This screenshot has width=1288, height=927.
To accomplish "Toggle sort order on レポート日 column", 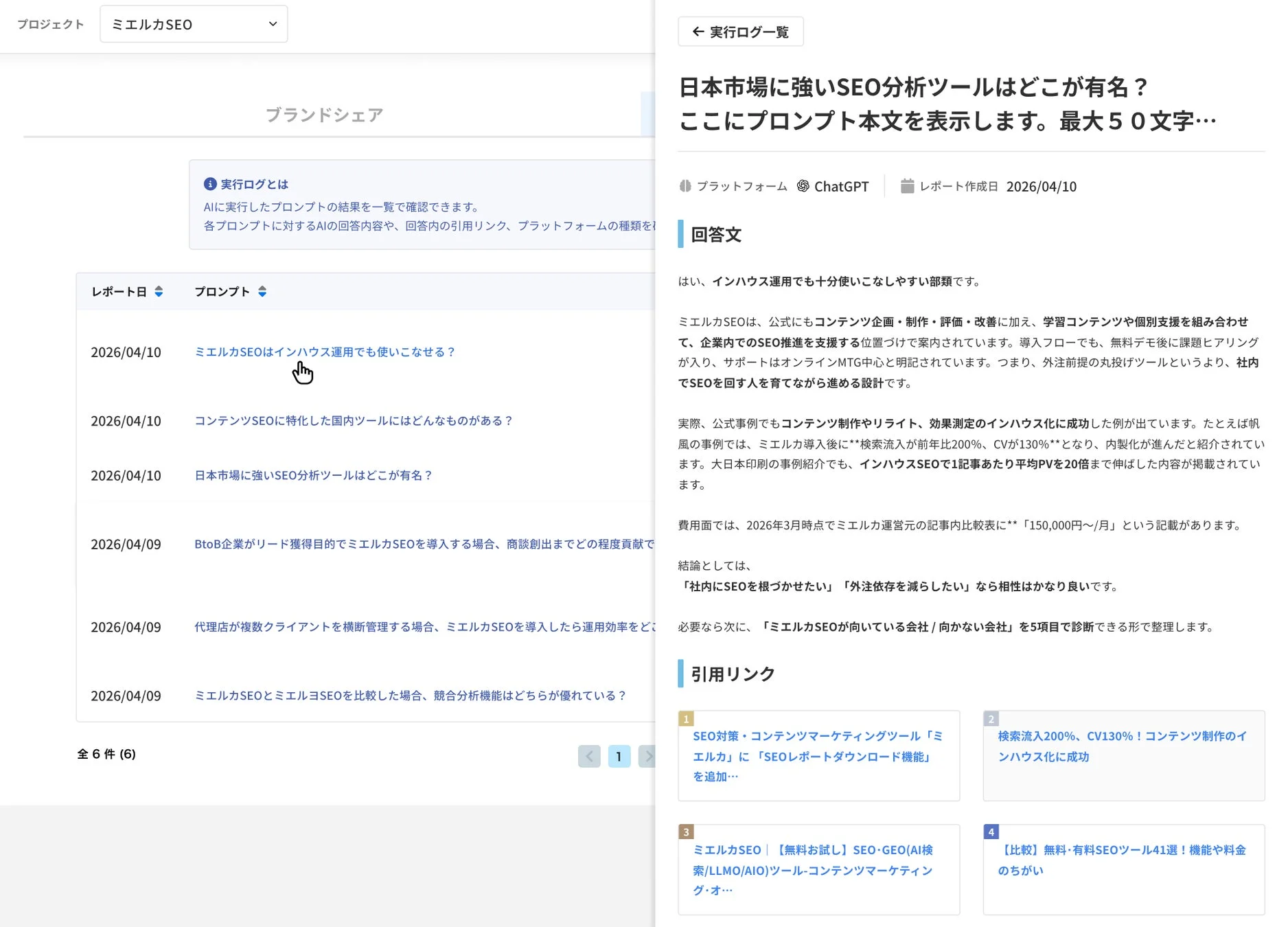I will coord(158,291).
